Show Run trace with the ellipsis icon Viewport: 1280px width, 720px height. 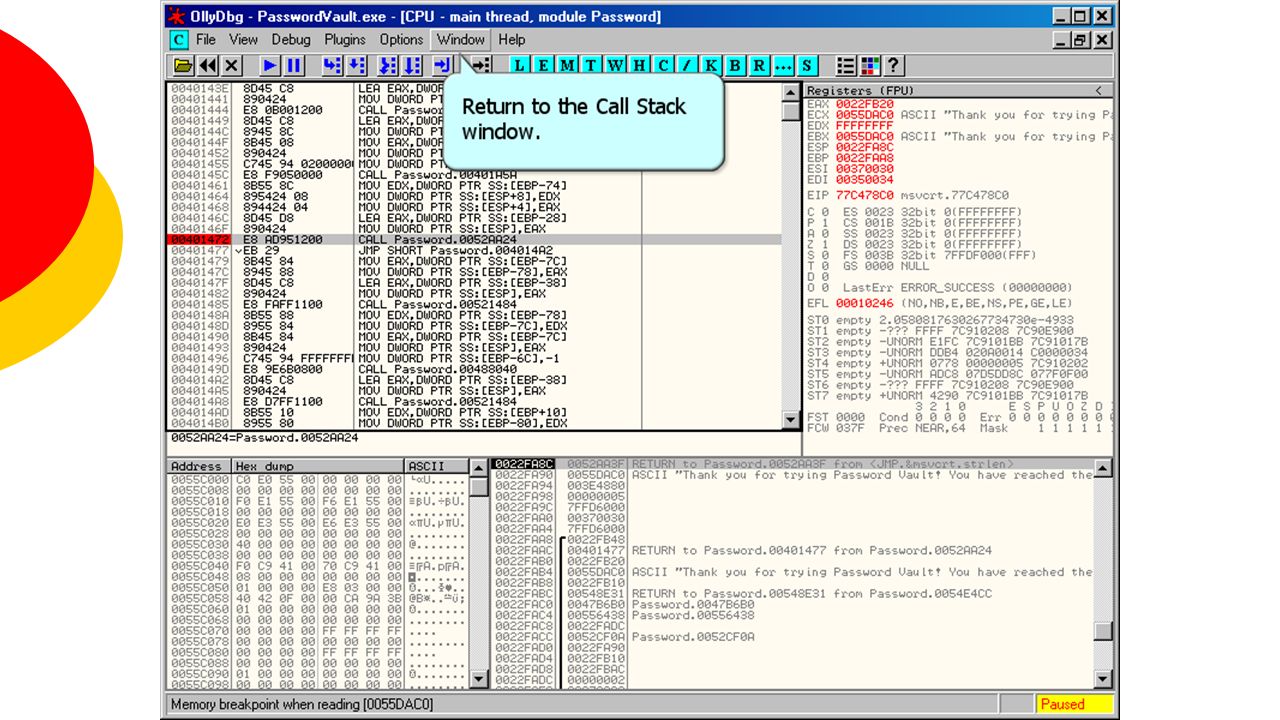(782, 65)
